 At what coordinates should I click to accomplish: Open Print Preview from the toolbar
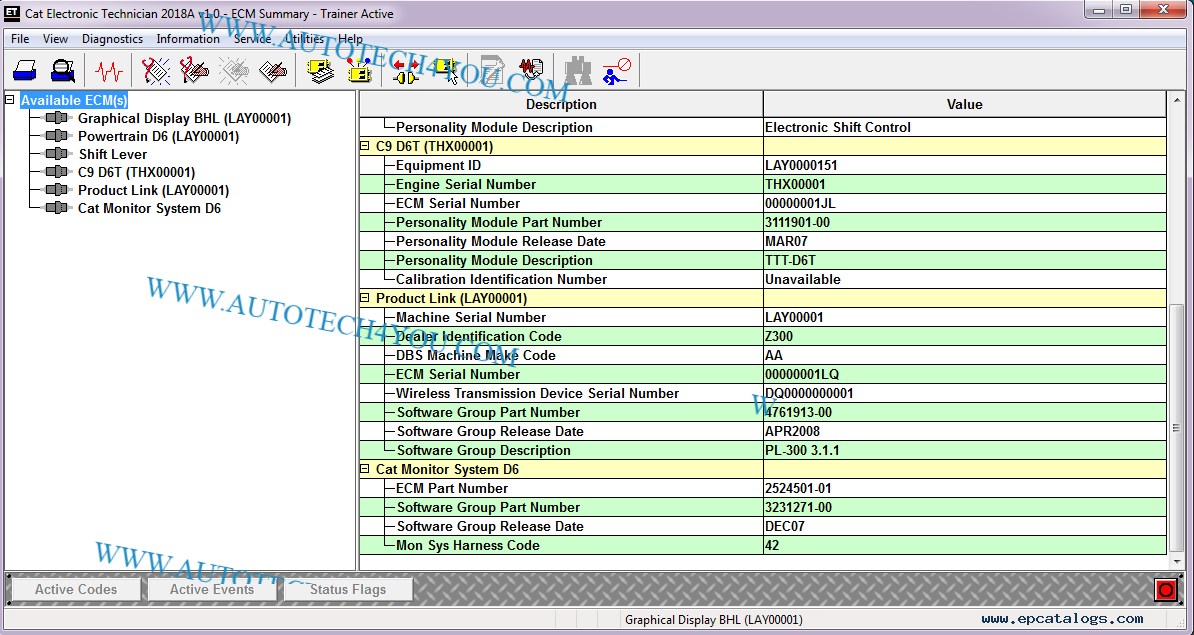[x=63, y=71]
